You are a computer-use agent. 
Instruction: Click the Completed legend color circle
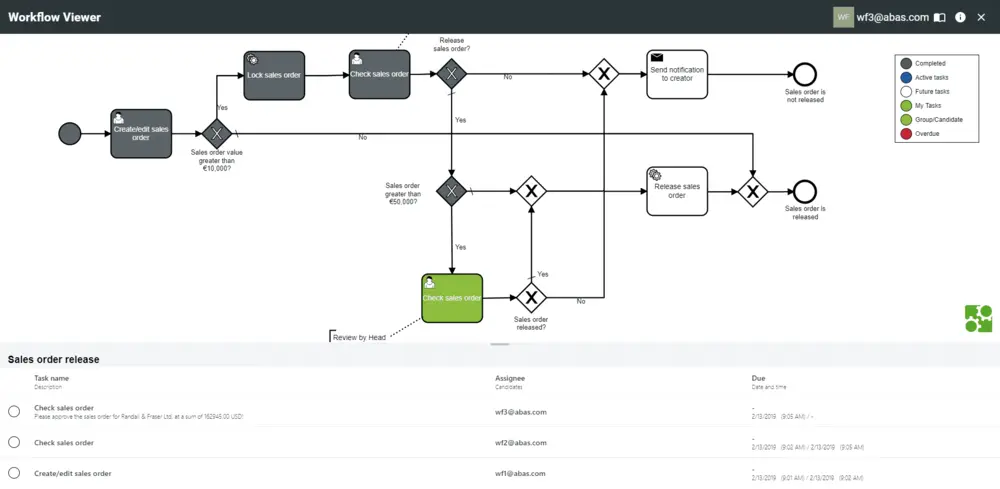point(906,63)
